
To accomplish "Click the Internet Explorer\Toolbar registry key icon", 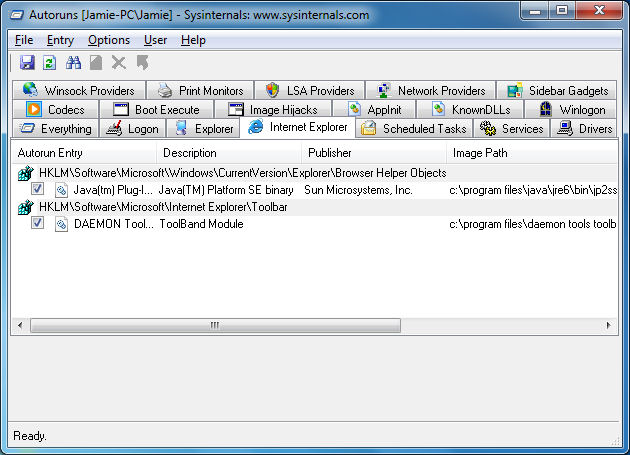I will pos(25,207).
